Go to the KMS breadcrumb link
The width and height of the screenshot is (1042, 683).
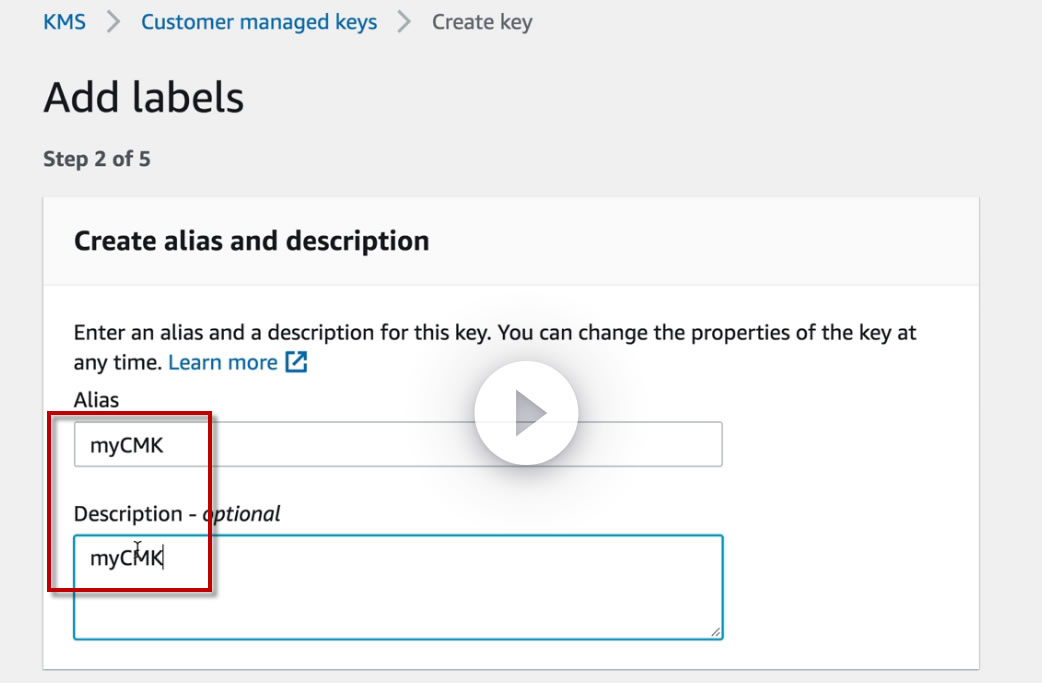[64, 22]
